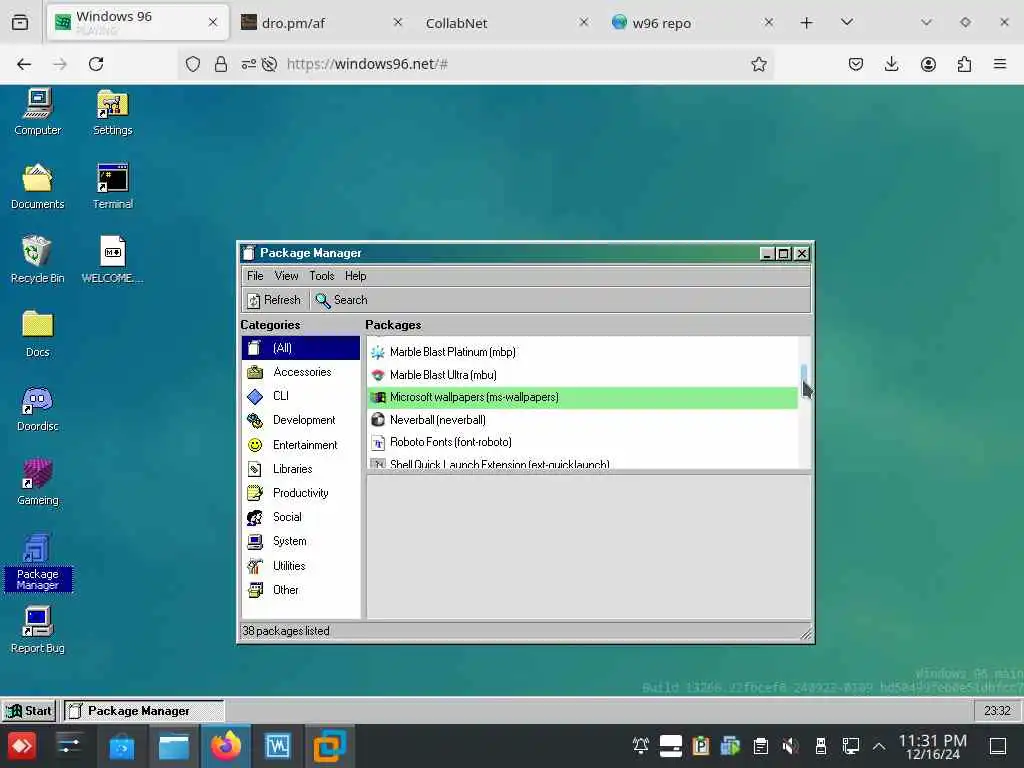Open a new browser tab
1024x768 pixels.
pos(807,23)
